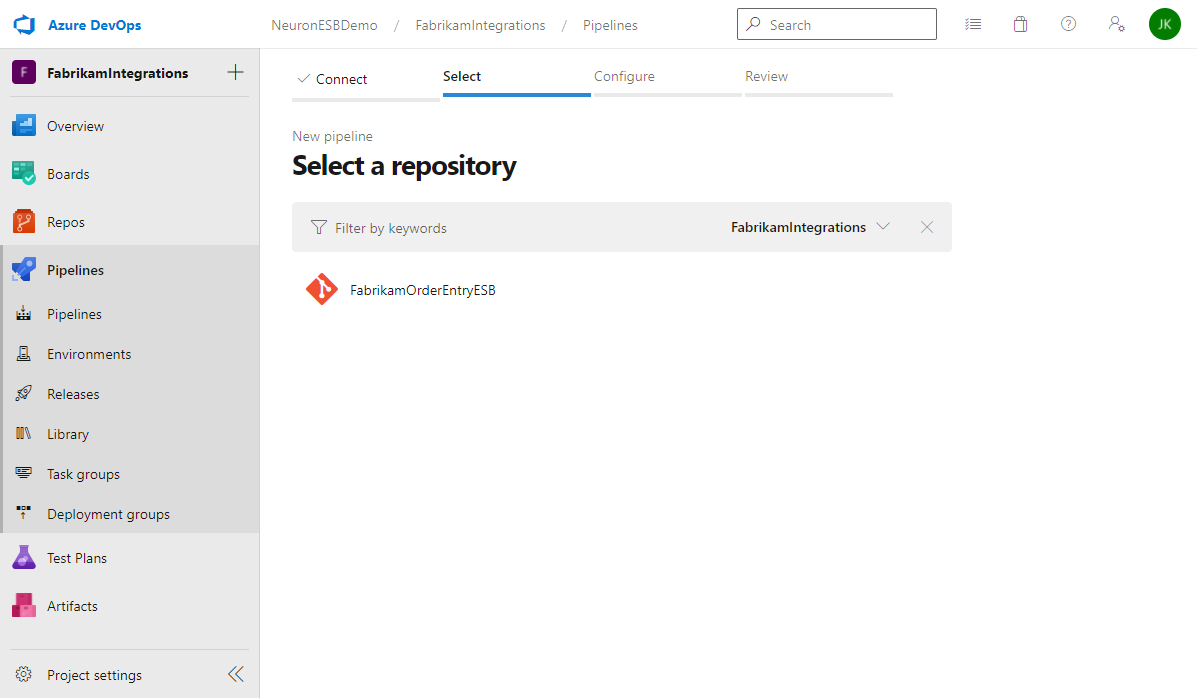The image size is (1197, 698).
Task: Open Task groups under Pipelines
Action: (130, 474)
